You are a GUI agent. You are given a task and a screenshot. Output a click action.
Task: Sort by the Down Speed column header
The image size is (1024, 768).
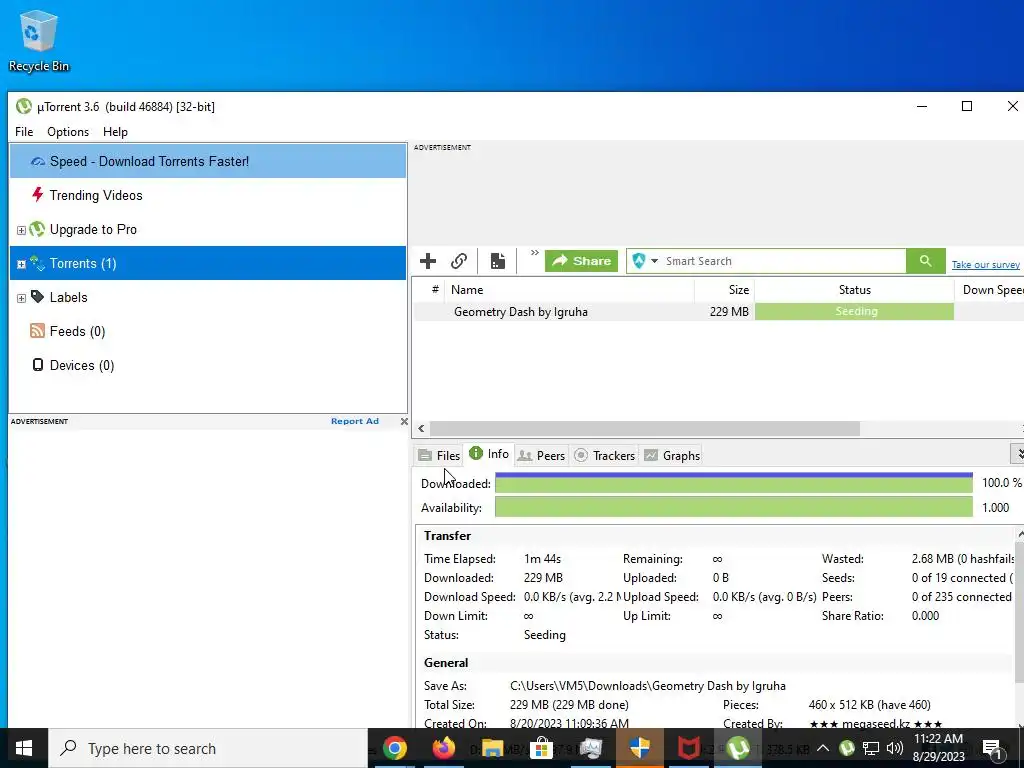[989, 290]
